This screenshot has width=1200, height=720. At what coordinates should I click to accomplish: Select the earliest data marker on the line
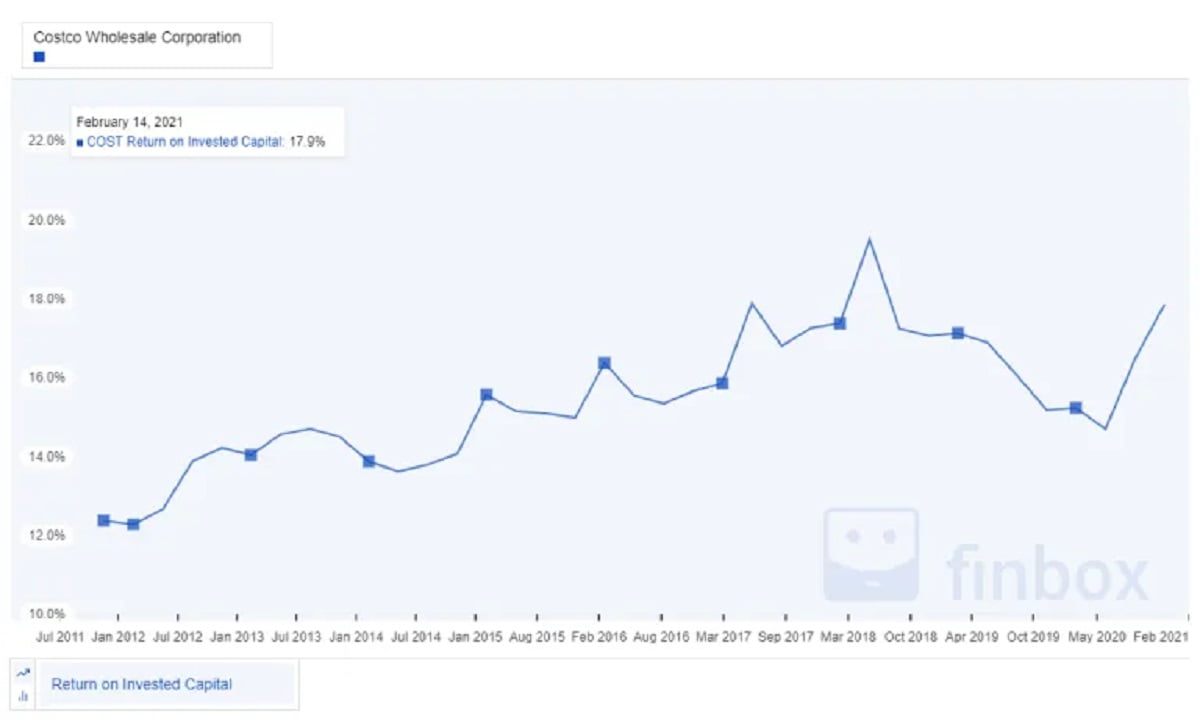tap(104, 520)
